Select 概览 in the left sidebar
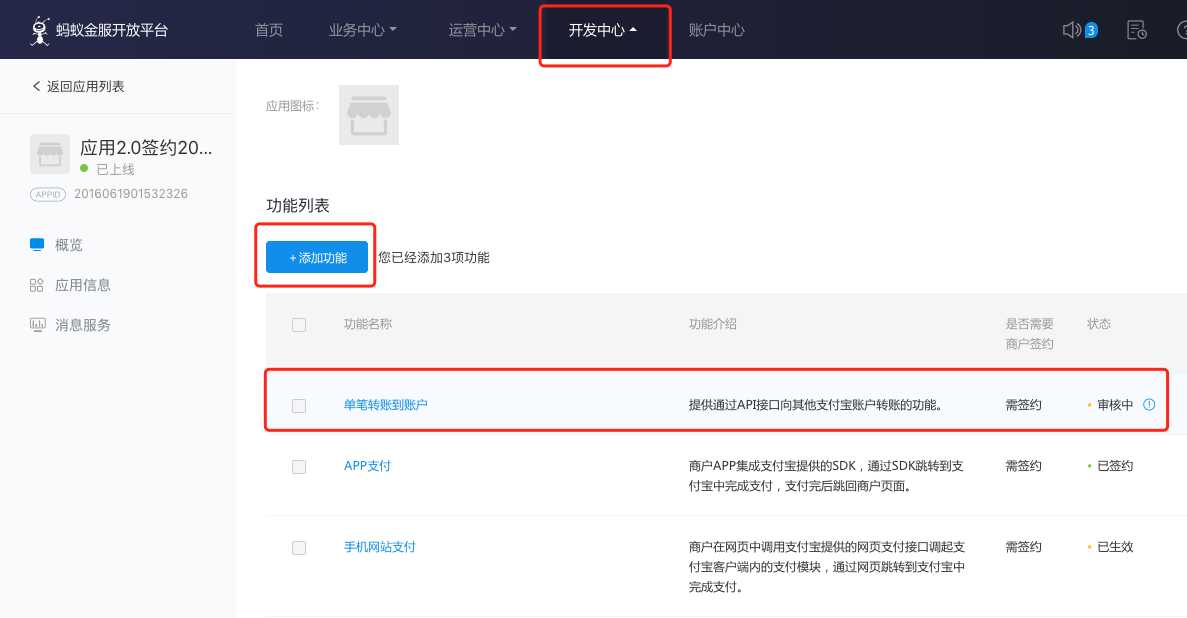 [69, 245]
